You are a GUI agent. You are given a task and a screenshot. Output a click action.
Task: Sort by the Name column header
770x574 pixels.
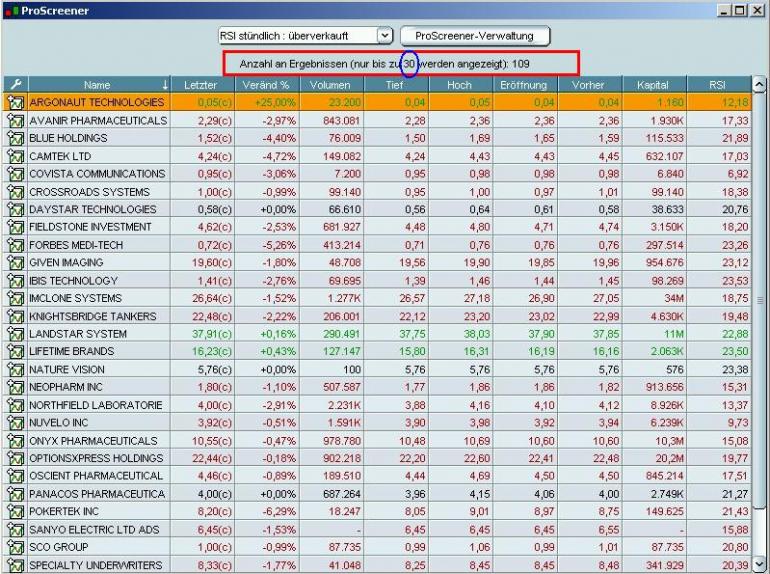[97, 85]
